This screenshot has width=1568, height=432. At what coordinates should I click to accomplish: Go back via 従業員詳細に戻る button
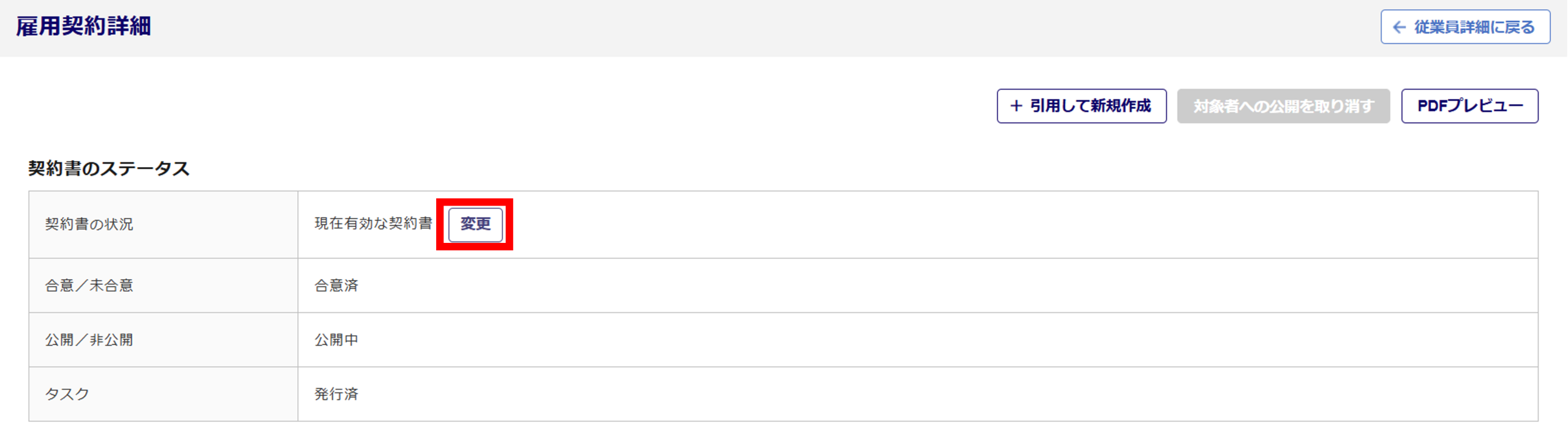(x=1465, y=27)
